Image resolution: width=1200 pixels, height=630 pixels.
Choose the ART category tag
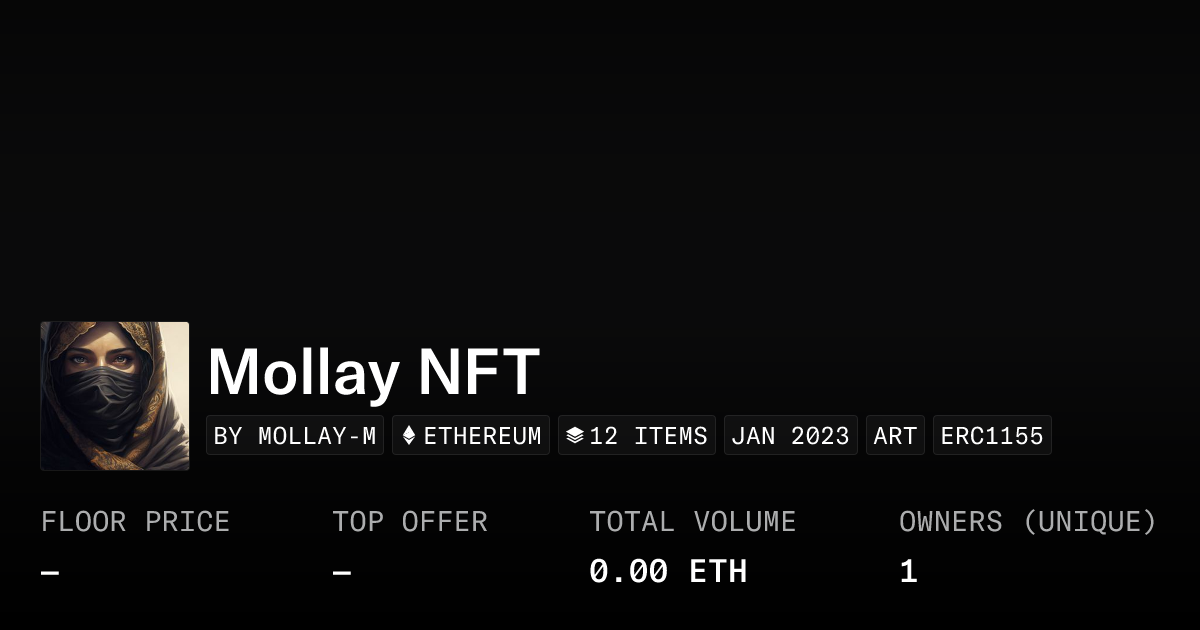point(895,436)
